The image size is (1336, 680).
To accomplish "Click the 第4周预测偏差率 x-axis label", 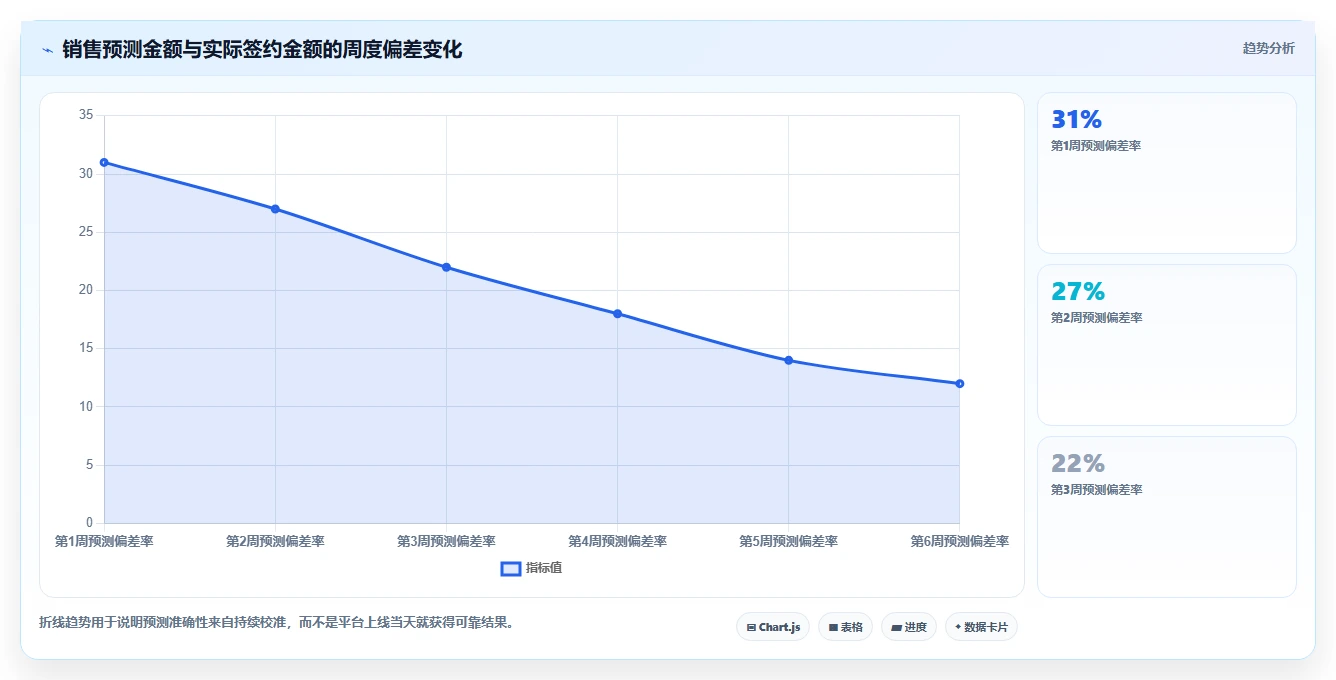I will tap(617, 541).
